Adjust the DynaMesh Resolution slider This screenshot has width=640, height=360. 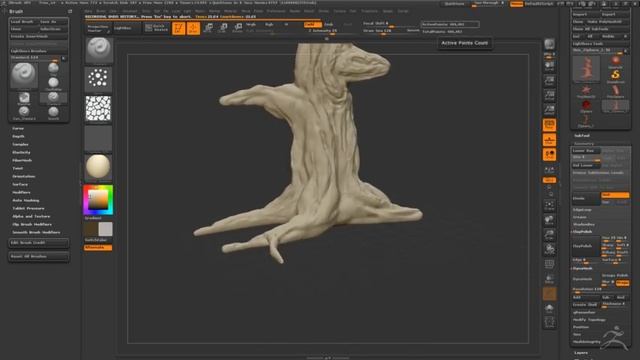[600, 290]
